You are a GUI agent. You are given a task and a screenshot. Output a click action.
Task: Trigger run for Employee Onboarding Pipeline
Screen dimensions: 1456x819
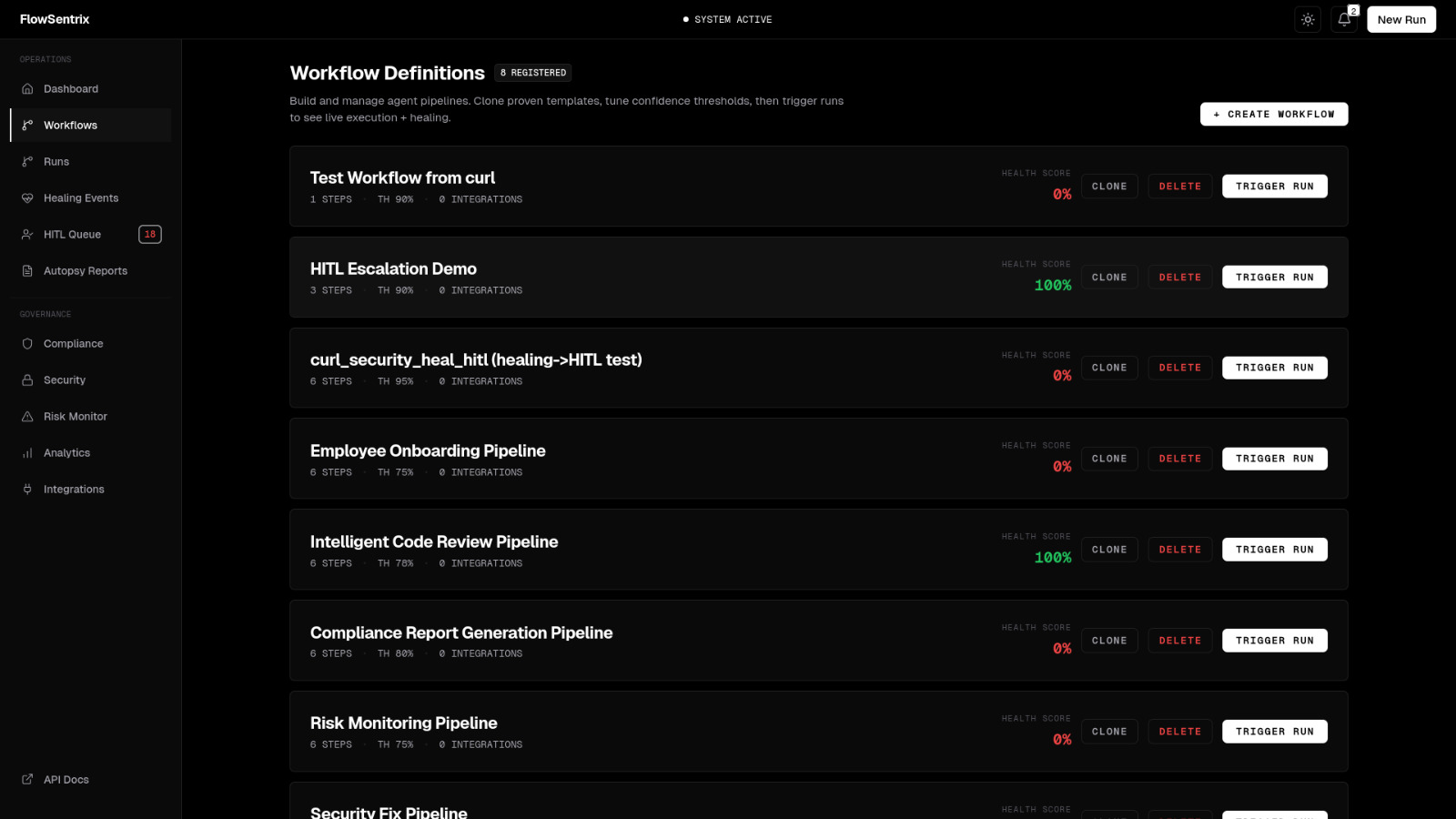(x=1275, y=459)
